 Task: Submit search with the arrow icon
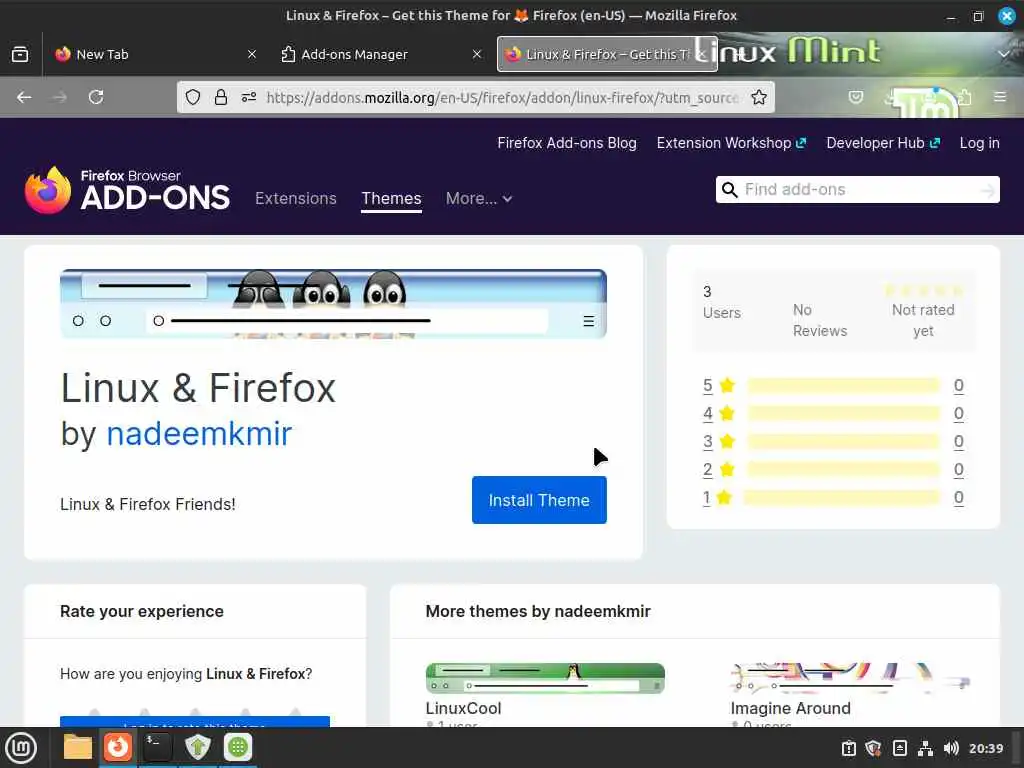click(x=987, y=190)
